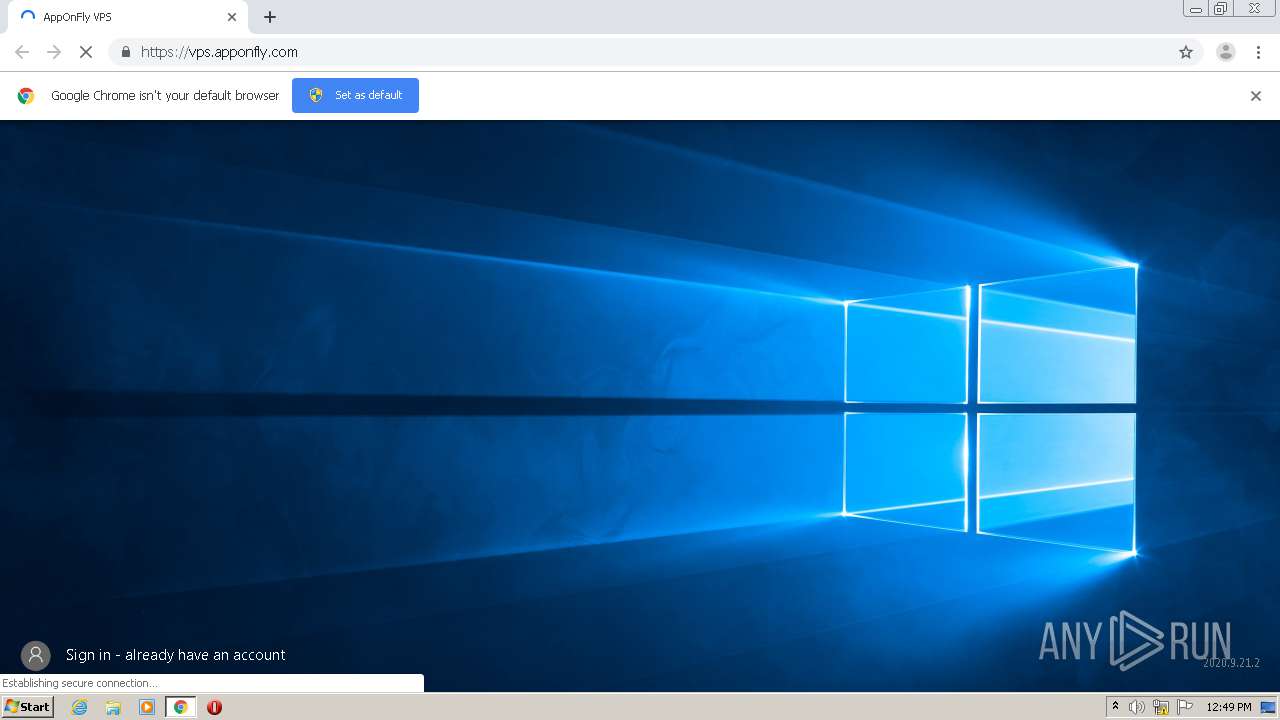
Task: Launch Internet Explorer from taskbar
Action: point(80,707)
